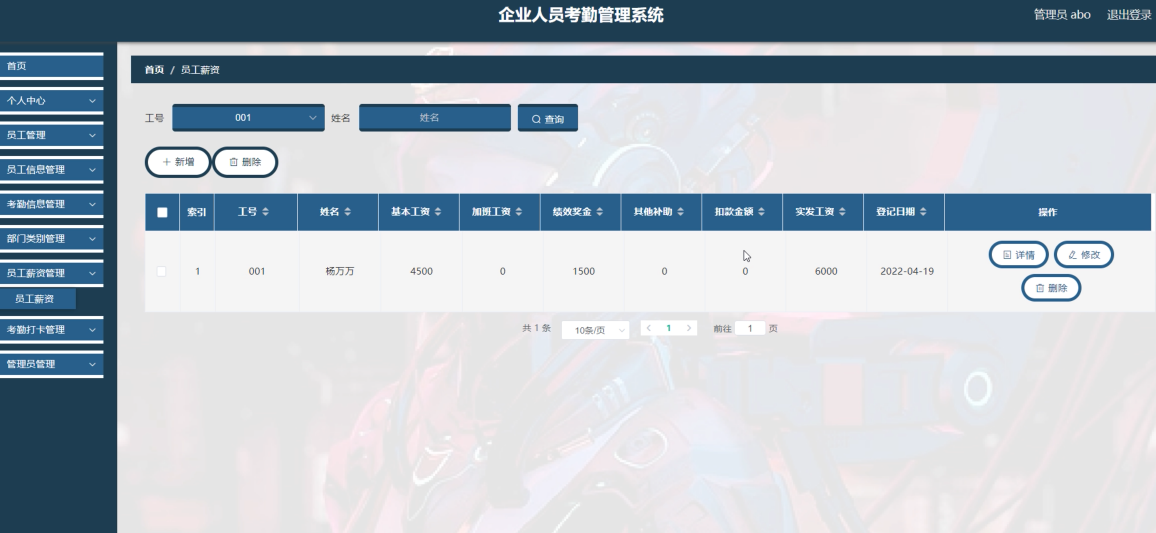Screen dimensions: 1156x533
Task: Select the 员工薪资 submenu item
Action: (35, 299)
